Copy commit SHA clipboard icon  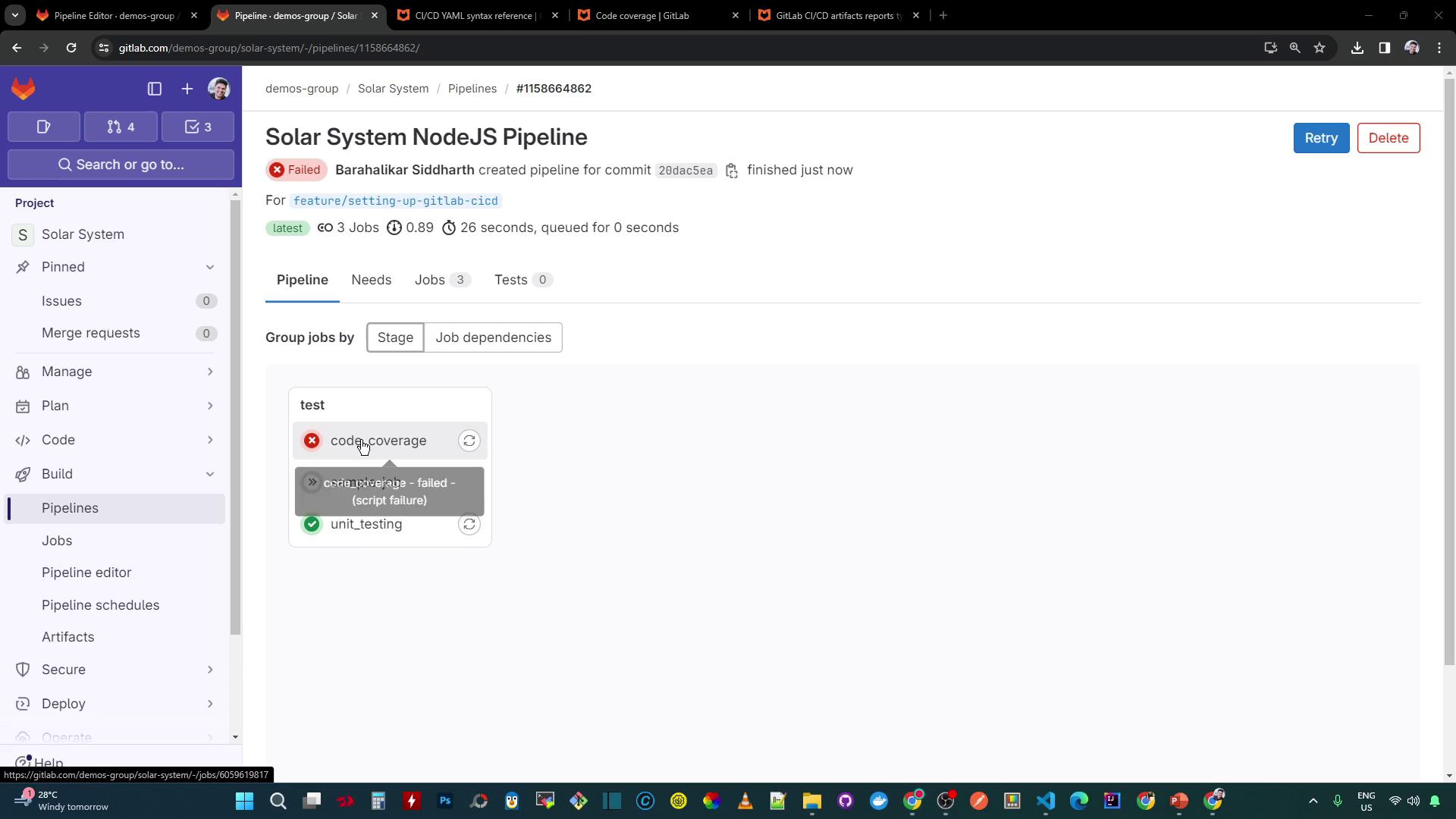pyautogui.click(x=732, y=171)
